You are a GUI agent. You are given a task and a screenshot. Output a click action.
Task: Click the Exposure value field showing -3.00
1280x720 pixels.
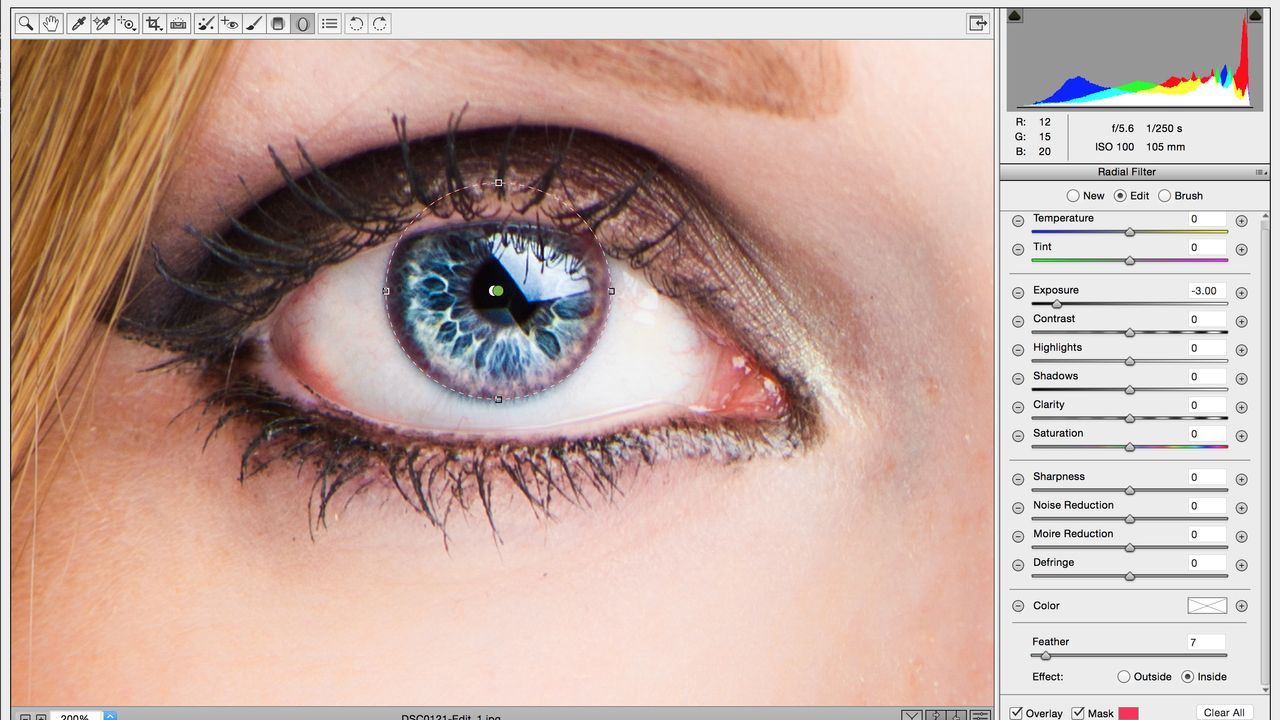1207,291
